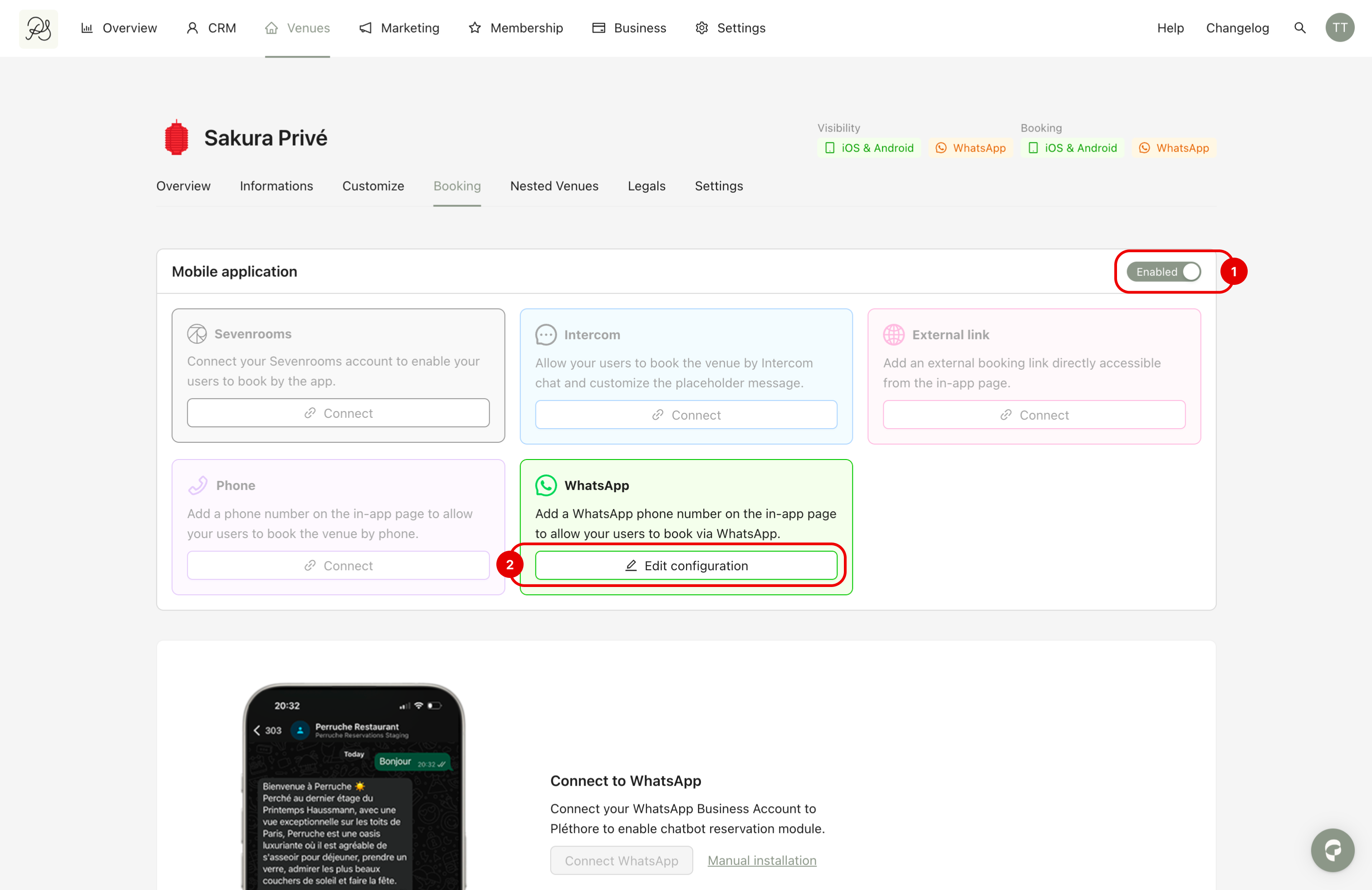Click the Sakura Privé red lantern logo
The height and width of the screenshot is (890, 1372).
tap(176, 138)
